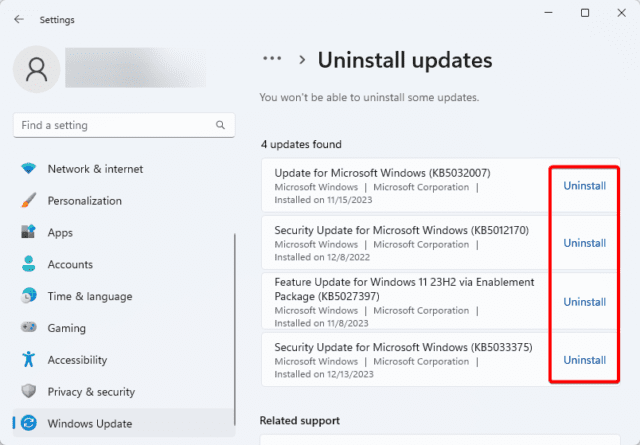Minimize the Settings window
The image size is (640, 445).
pyautogui.click(x=548, y=13)
